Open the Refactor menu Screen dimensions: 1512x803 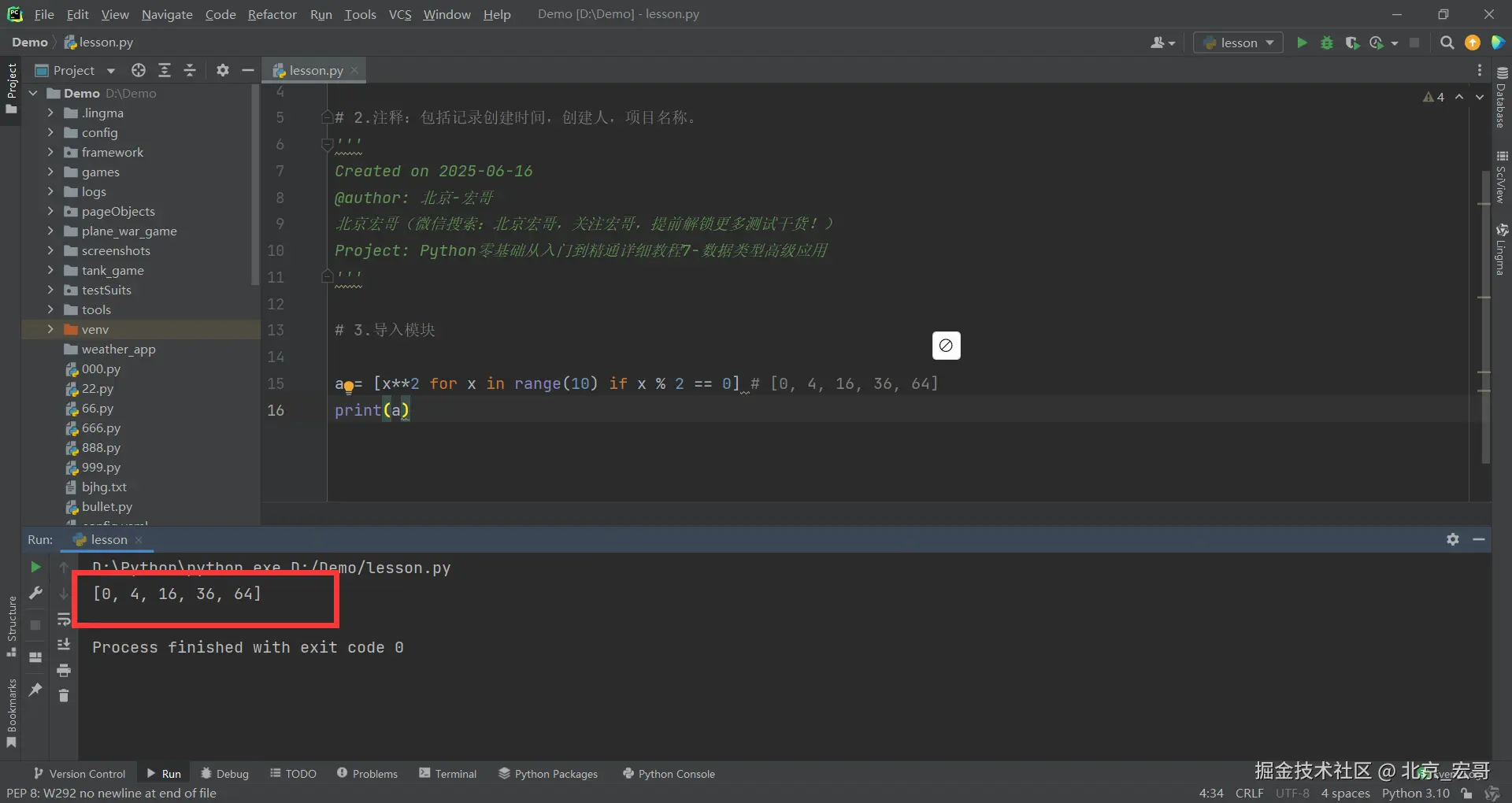click(272, 14)
